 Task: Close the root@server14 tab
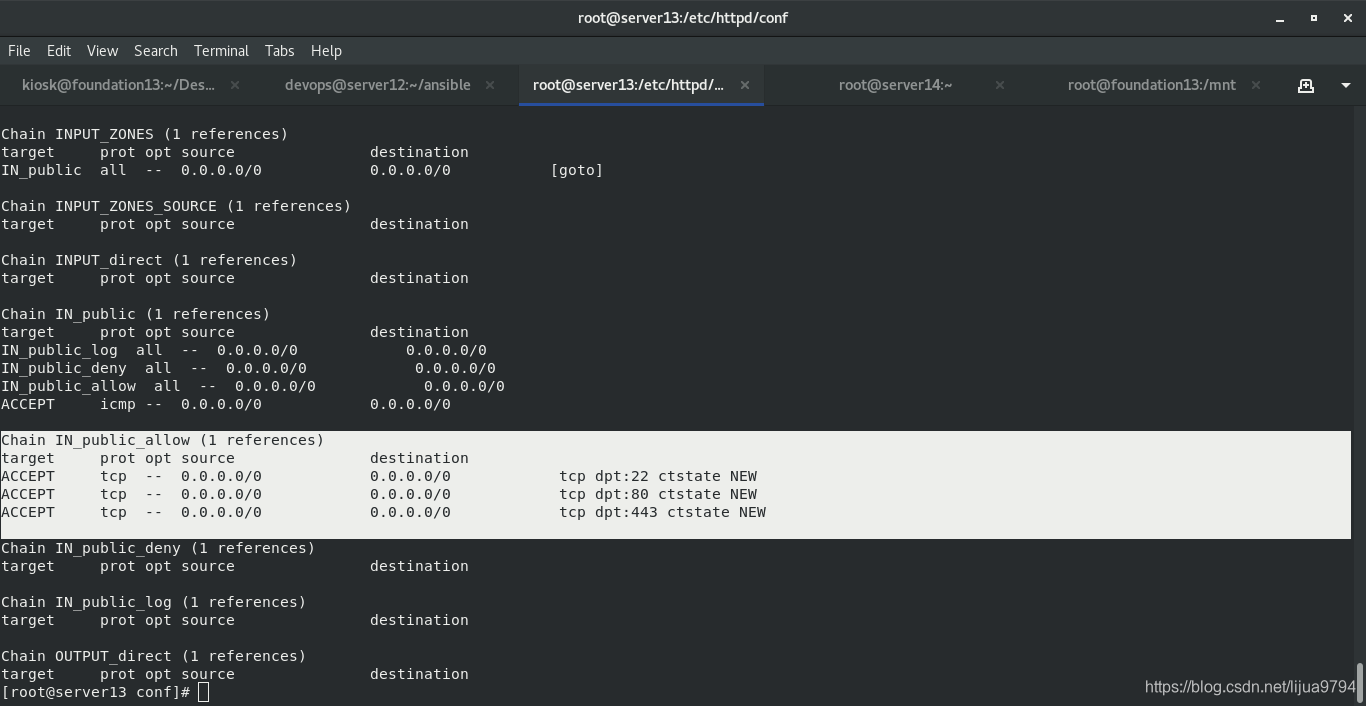pyautogui.click(x=1000, y=85)
